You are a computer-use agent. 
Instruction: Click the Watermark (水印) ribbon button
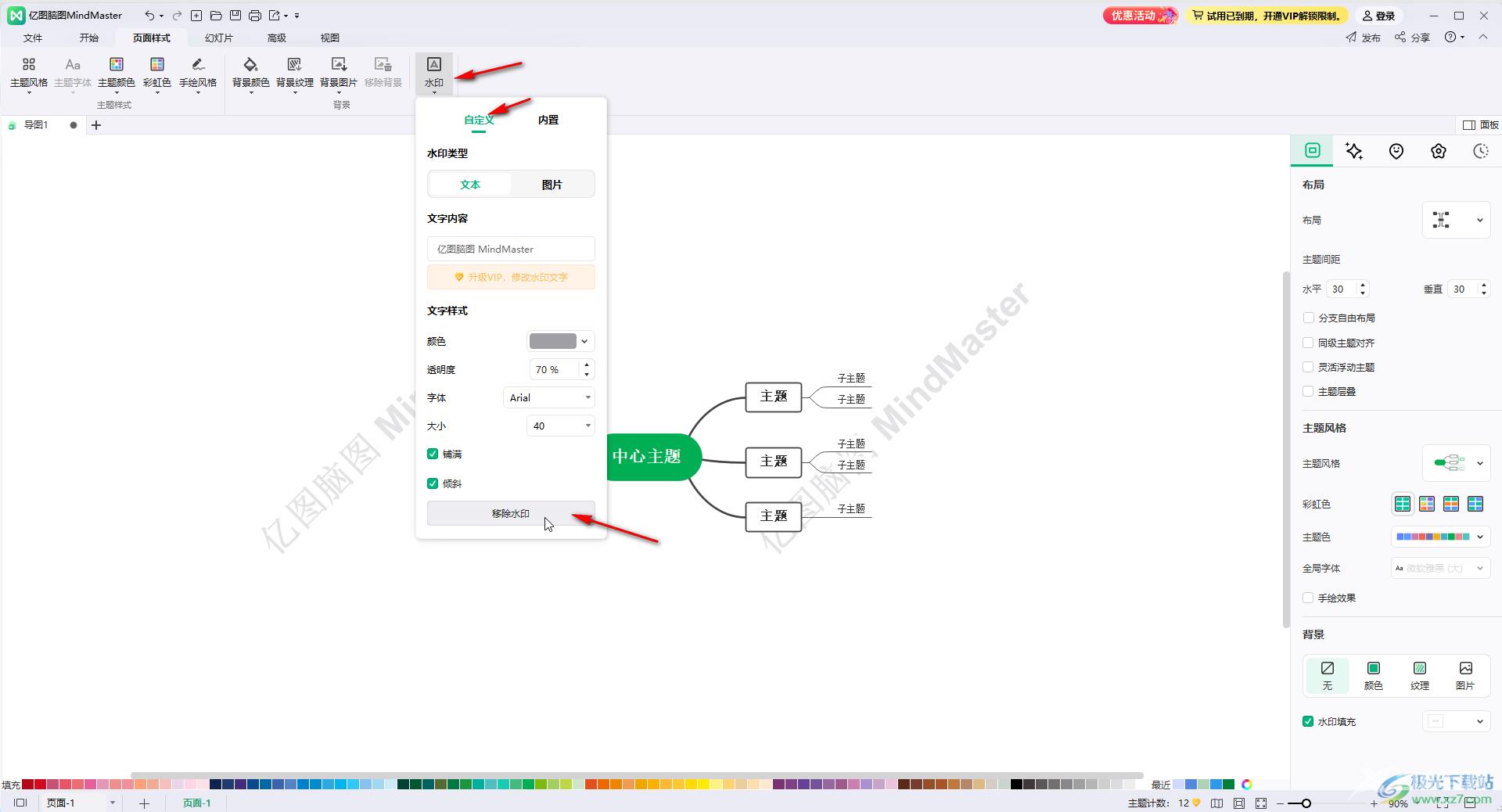coord(434,74)
